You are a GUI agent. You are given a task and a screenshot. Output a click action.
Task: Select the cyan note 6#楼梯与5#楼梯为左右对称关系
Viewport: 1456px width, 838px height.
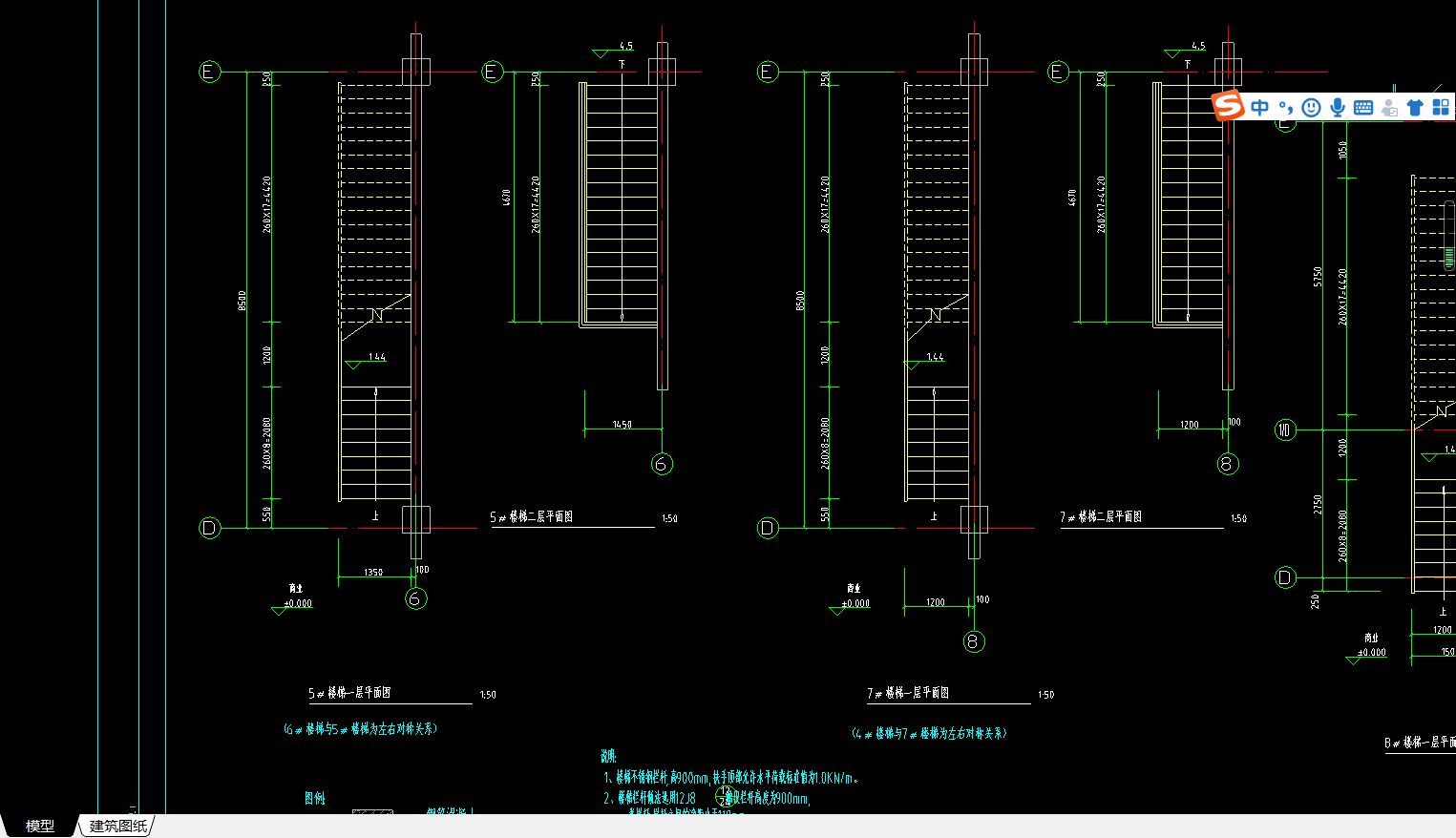(x=361, y=728)
